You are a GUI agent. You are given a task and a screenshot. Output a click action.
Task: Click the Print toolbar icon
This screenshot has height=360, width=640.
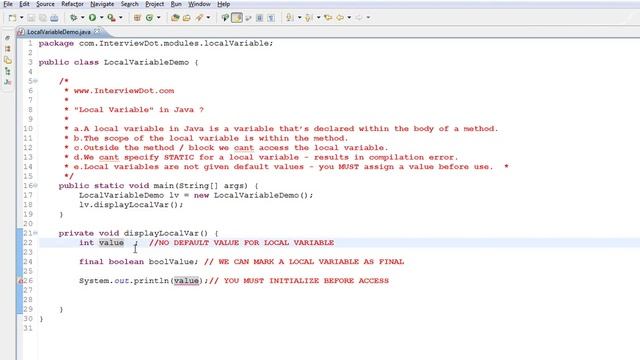click(54, 18)
